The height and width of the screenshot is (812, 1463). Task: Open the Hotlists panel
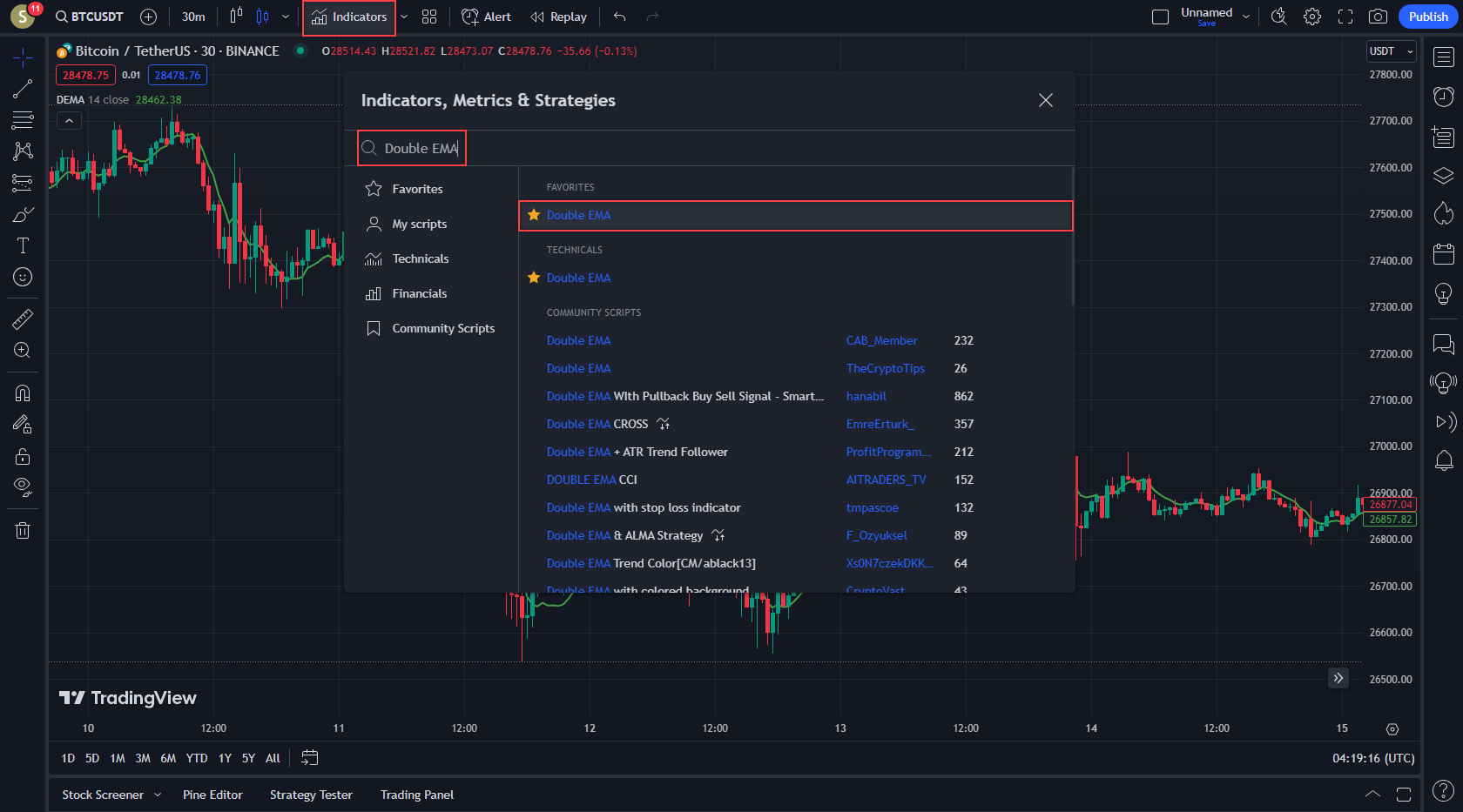(x=1443, y=213)
